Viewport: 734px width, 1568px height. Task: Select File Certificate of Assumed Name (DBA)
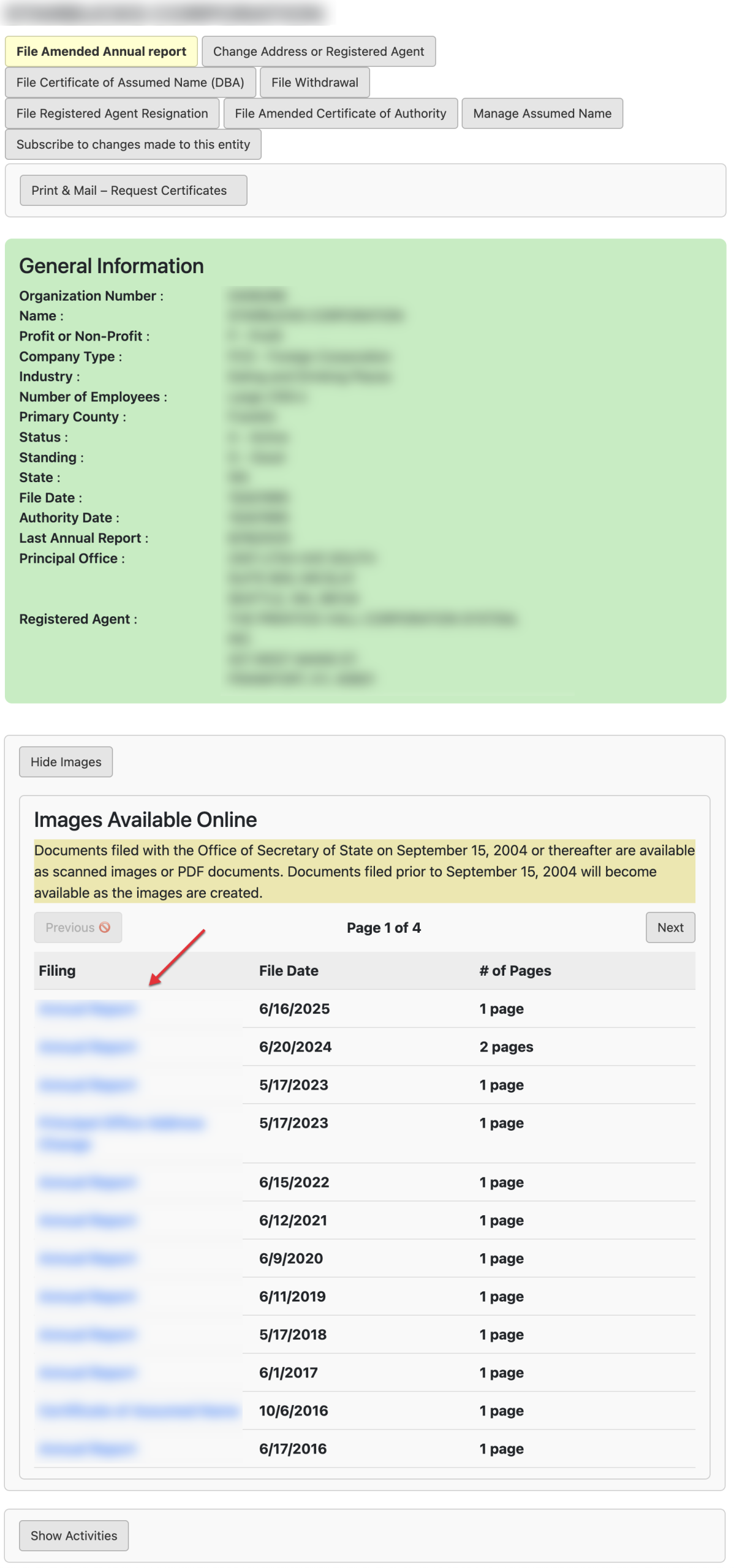tap(130, 83)
